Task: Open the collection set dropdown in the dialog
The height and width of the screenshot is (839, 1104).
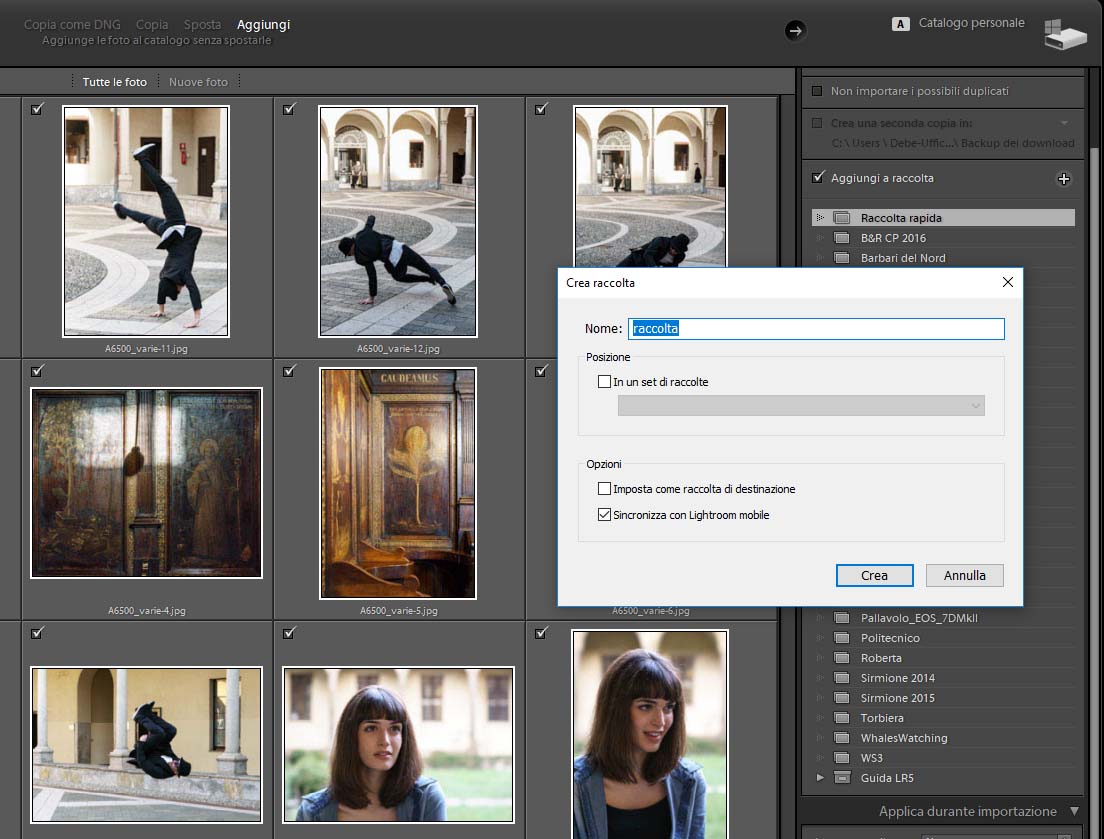Action: (801, 406)
